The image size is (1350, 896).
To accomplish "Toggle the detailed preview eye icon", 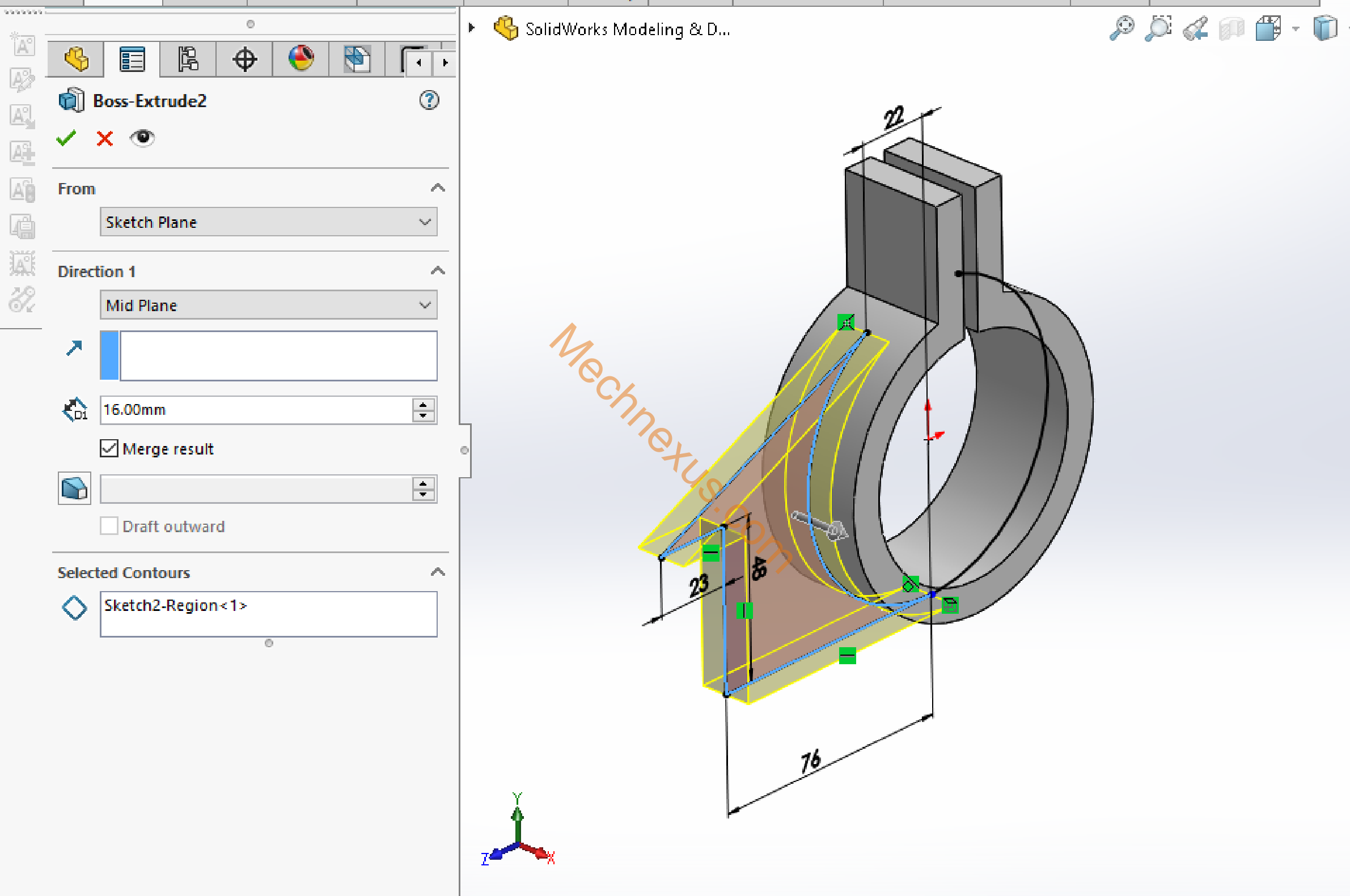I will tap(142, 138).
